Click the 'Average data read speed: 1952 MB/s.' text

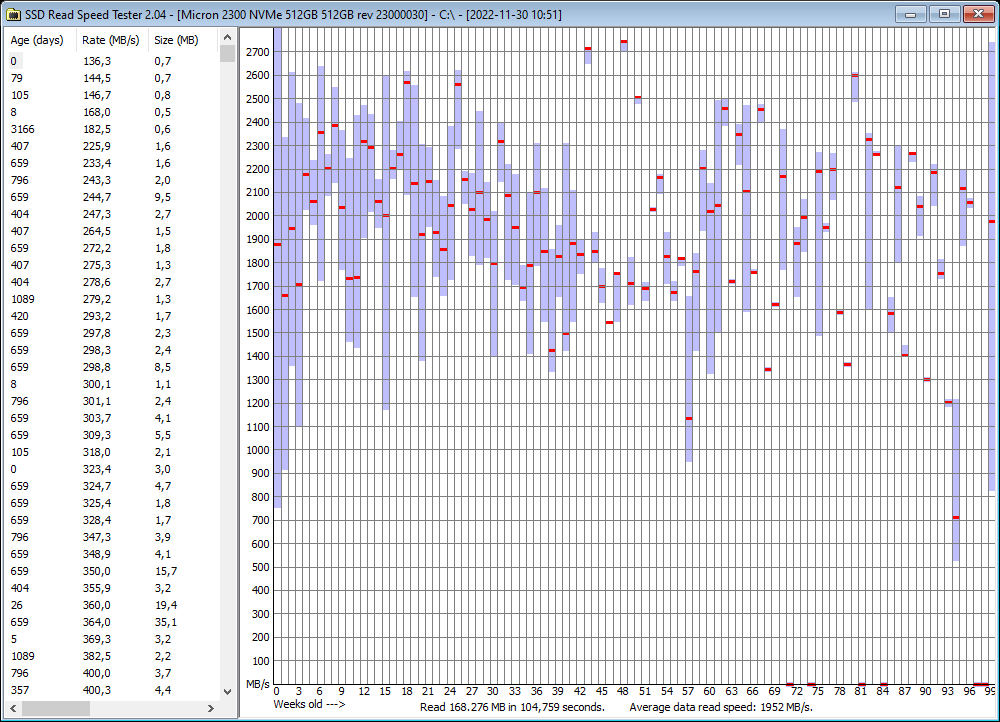pyautogui.click(x=721, y=707)
